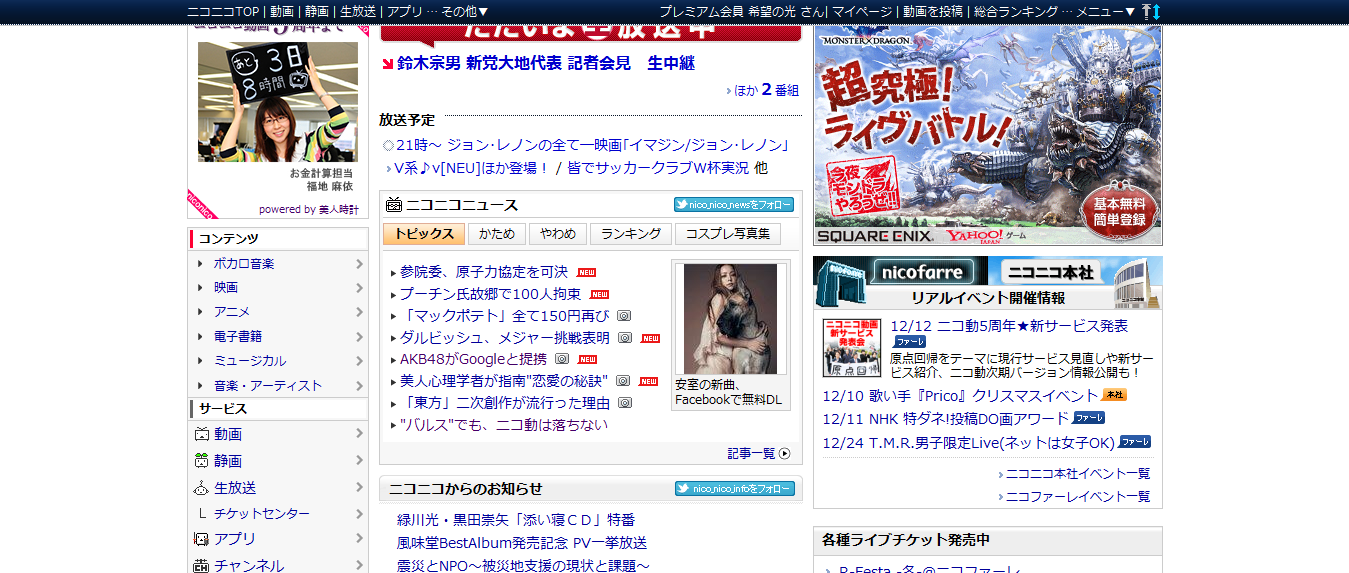Open 風味堂BestAlbum発売記念 PV一挙放送 notice
Viewport: 1349px width, 573px height.
click(x=522, y=543)
